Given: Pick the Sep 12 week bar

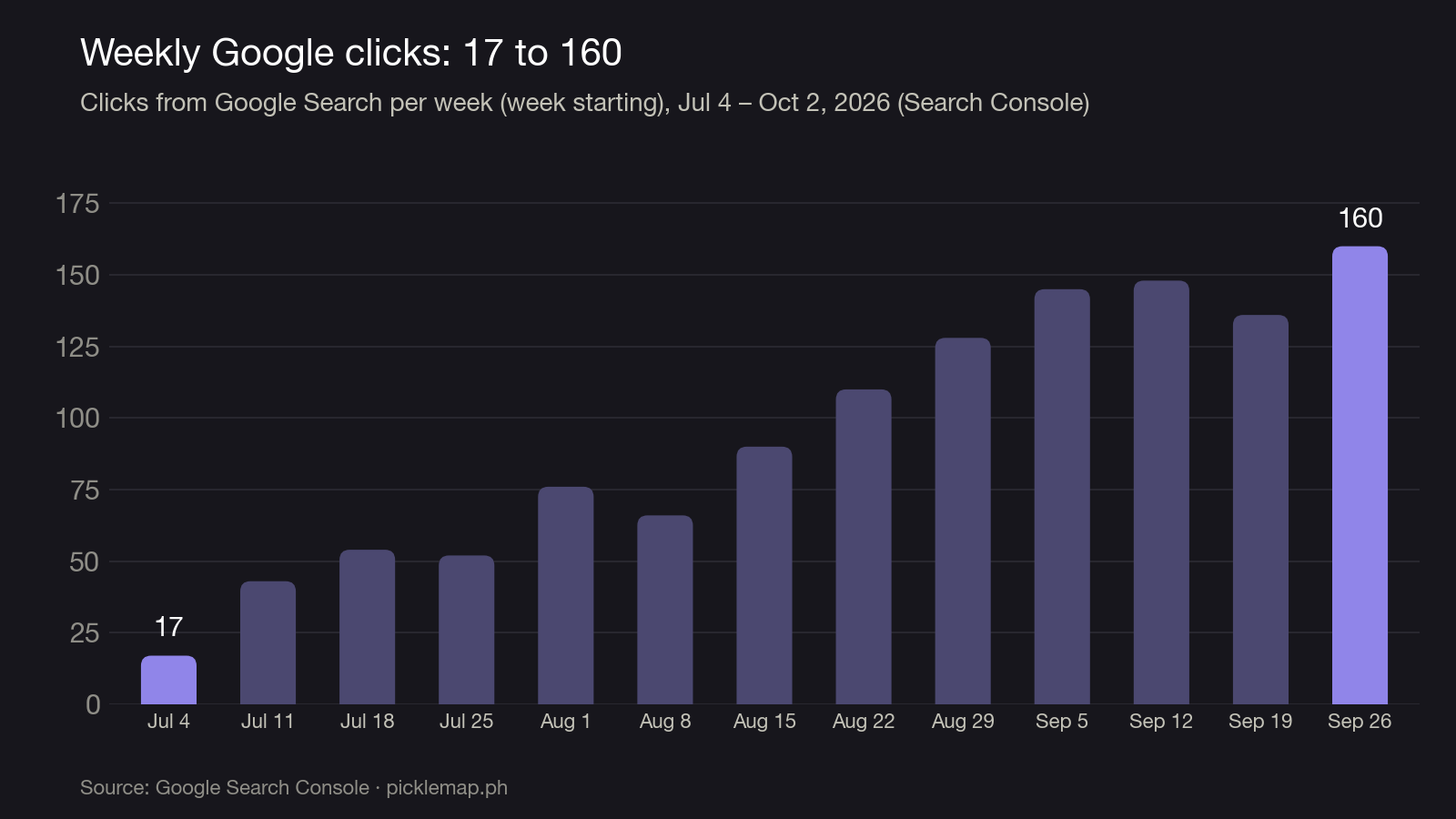Looking at the screenshot, I should pos(1161,492).
